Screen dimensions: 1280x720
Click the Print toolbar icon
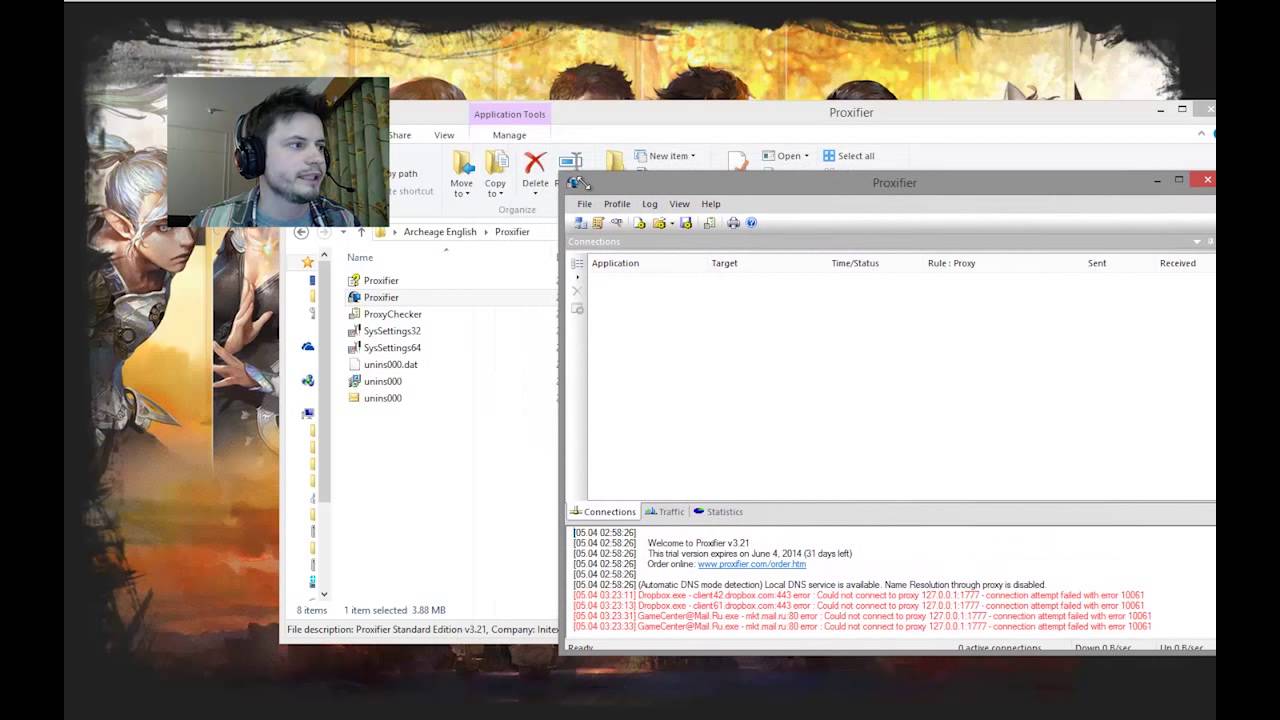coord(733,223)
